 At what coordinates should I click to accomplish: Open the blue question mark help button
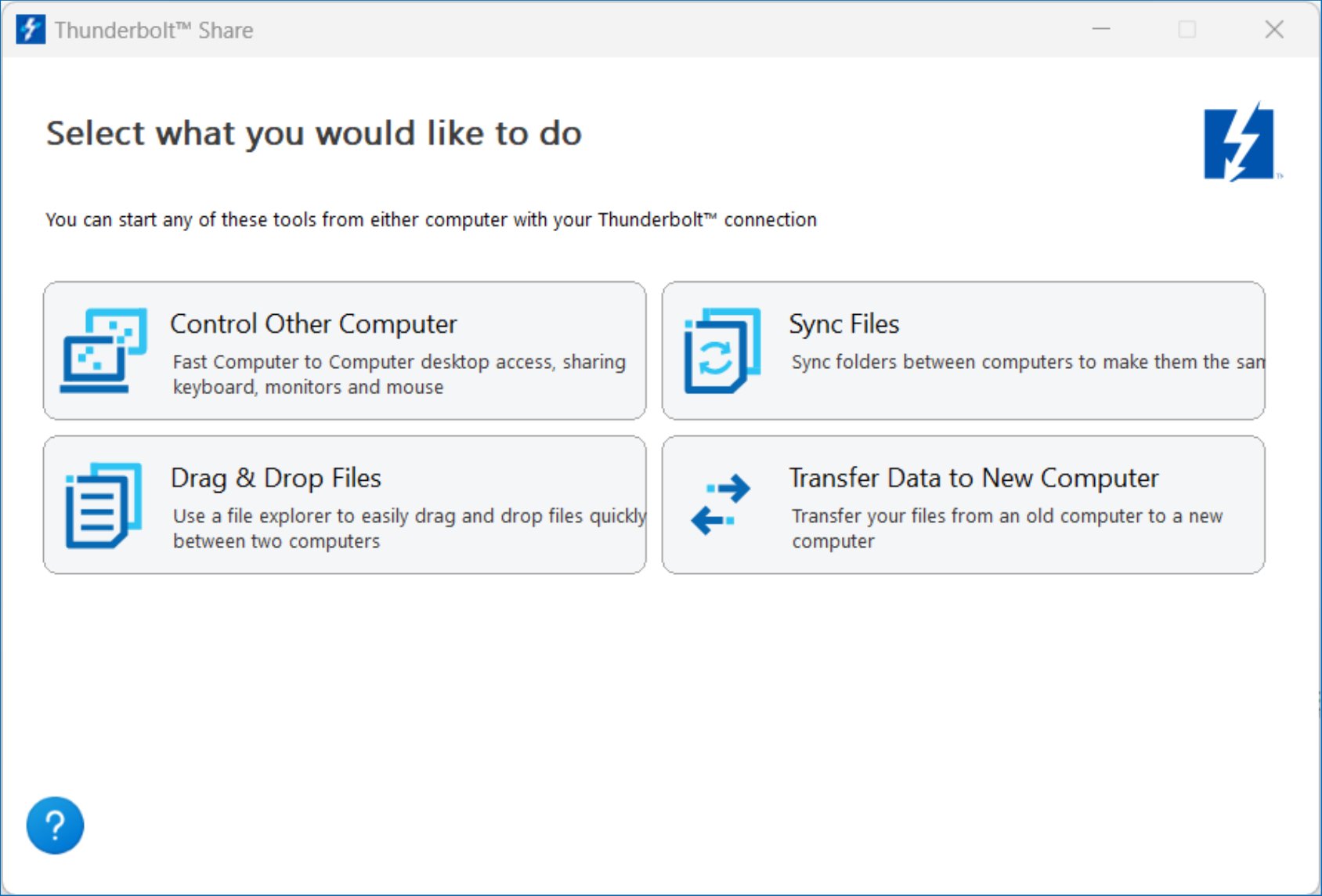click(x=55, y=826)
